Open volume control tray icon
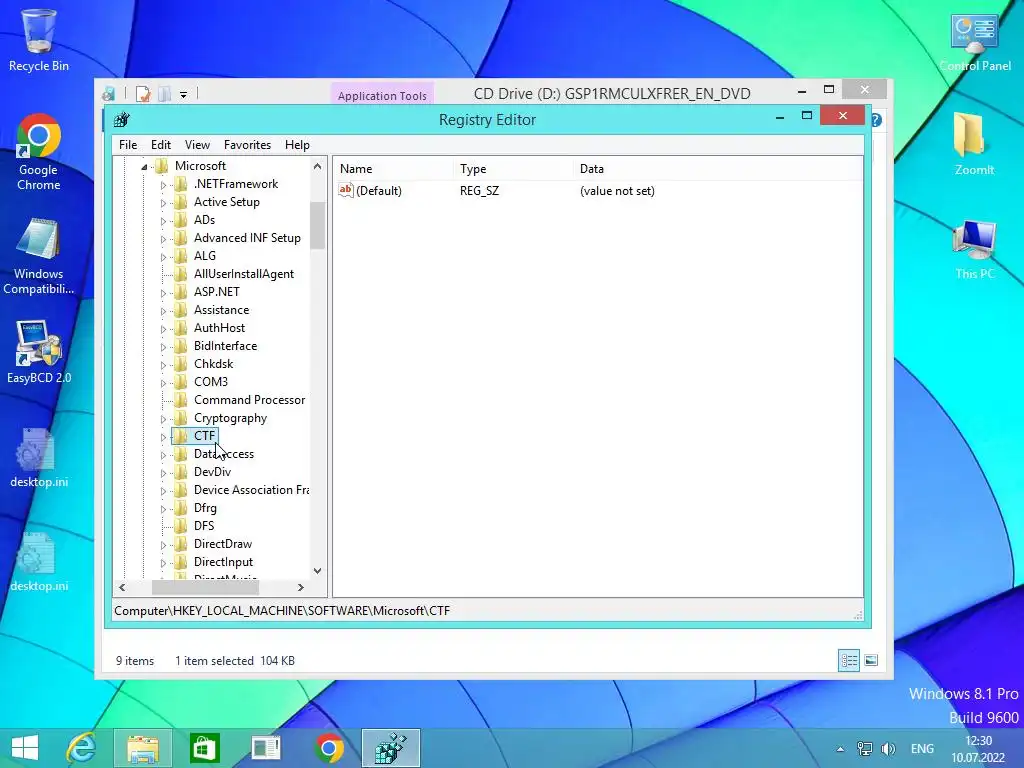Screen dimensions: 1024x768 coord(888,749)
